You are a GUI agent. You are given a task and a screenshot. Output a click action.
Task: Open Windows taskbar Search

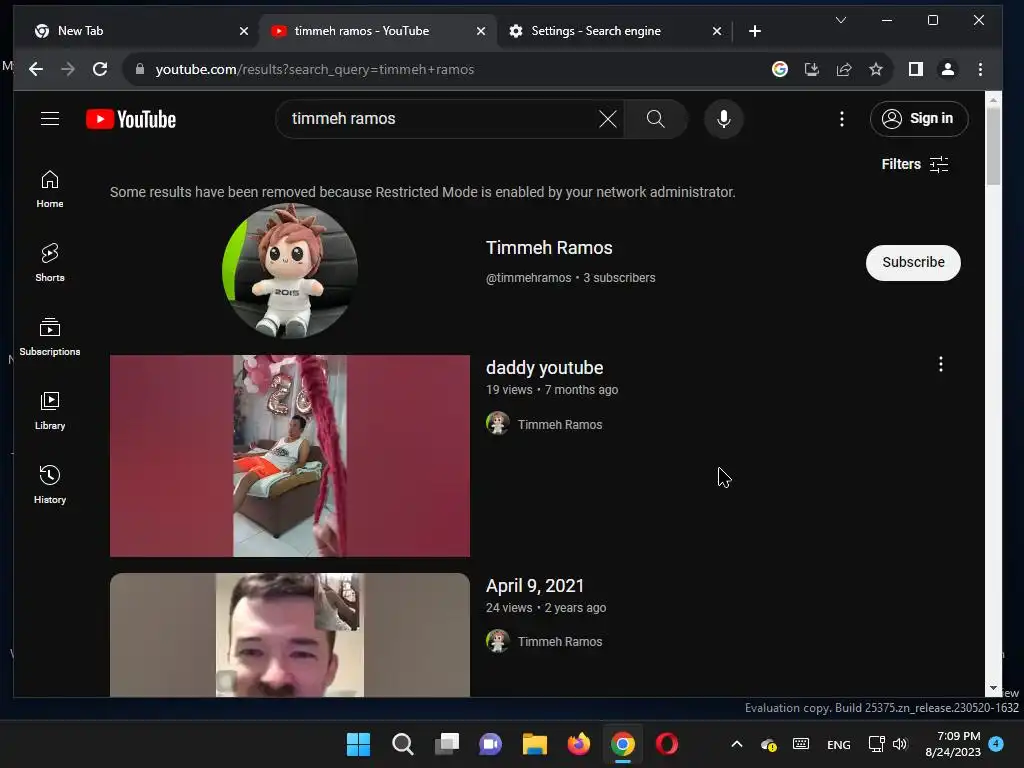click(x=402, y=744)
